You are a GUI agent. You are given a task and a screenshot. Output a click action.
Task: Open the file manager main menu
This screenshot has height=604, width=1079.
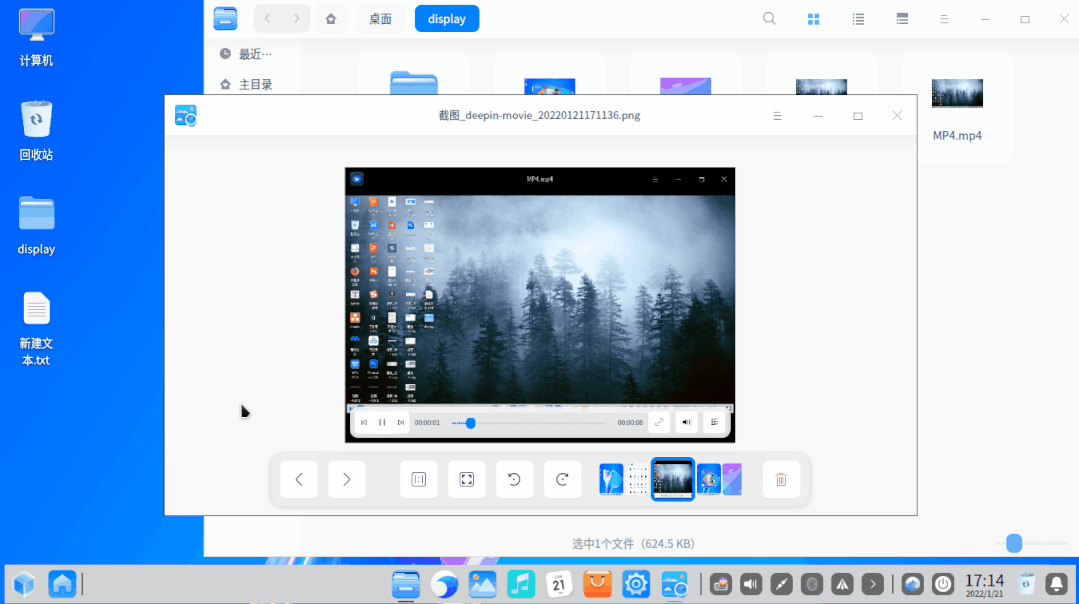(x=945, y=20)
